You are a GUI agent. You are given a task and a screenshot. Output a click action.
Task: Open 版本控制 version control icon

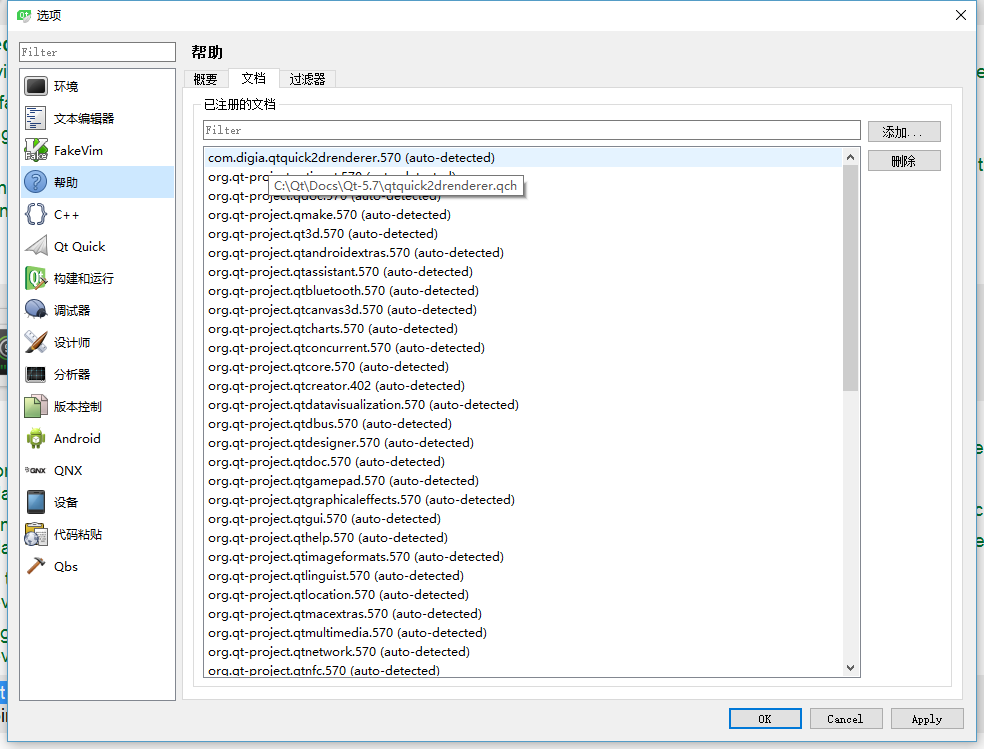click(x=36, y=406)
